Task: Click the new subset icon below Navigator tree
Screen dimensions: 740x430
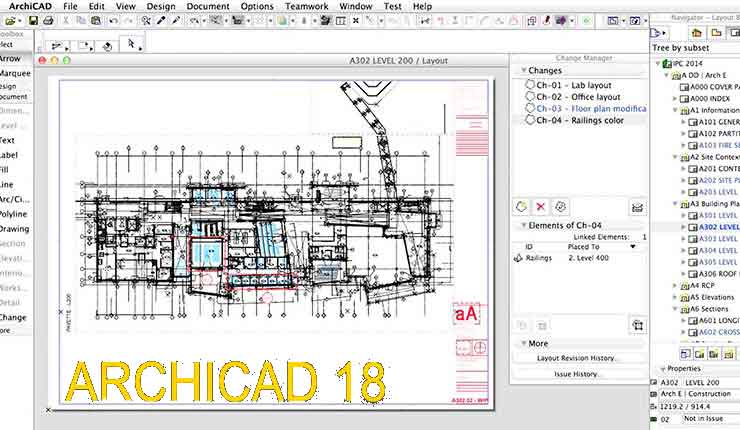Action: click(729, 354)
